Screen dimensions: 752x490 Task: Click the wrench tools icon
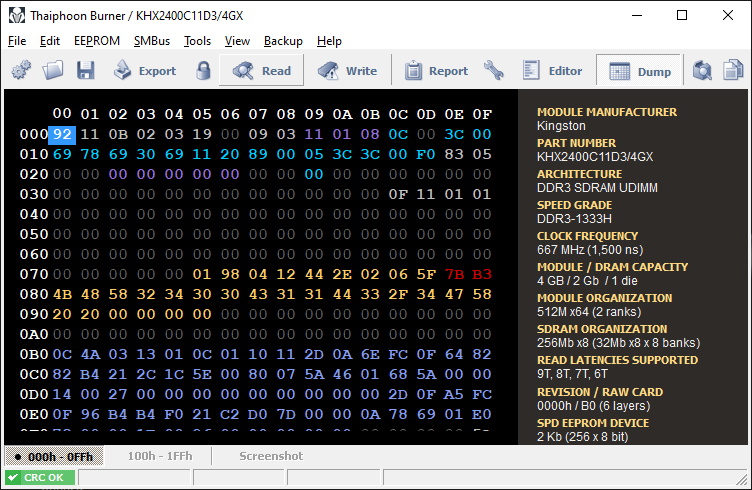[494, 70]
